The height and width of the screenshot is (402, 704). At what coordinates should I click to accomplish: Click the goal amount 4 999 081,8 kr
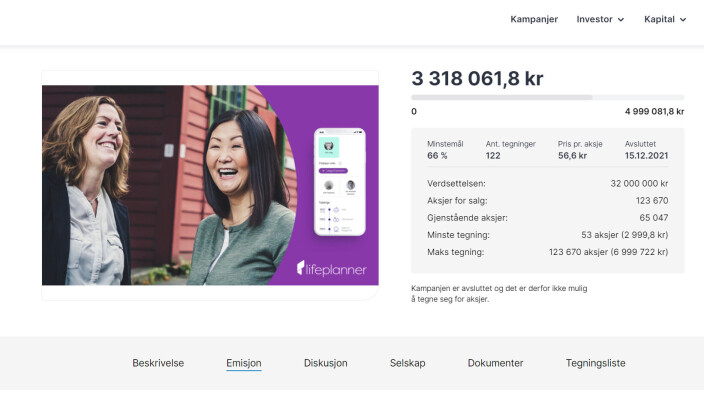pyautogui.click(x=654, y=111)
